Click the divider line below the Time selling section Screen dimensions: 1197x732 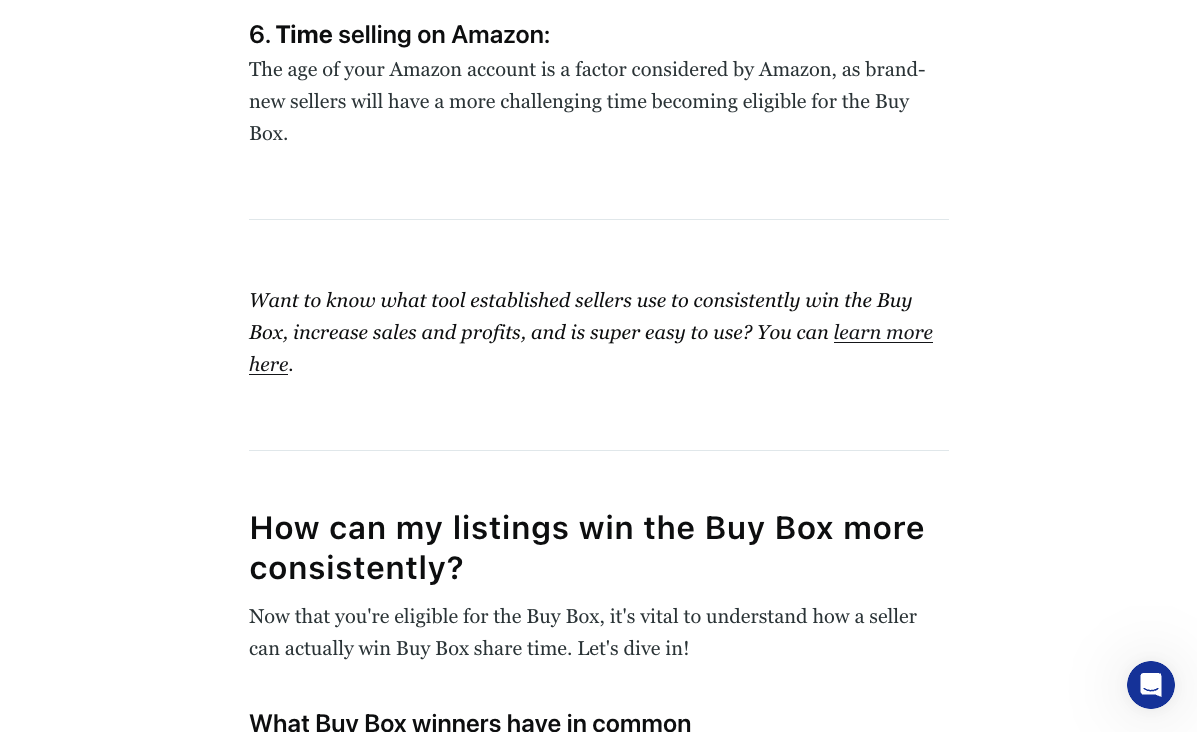[598, 220]
